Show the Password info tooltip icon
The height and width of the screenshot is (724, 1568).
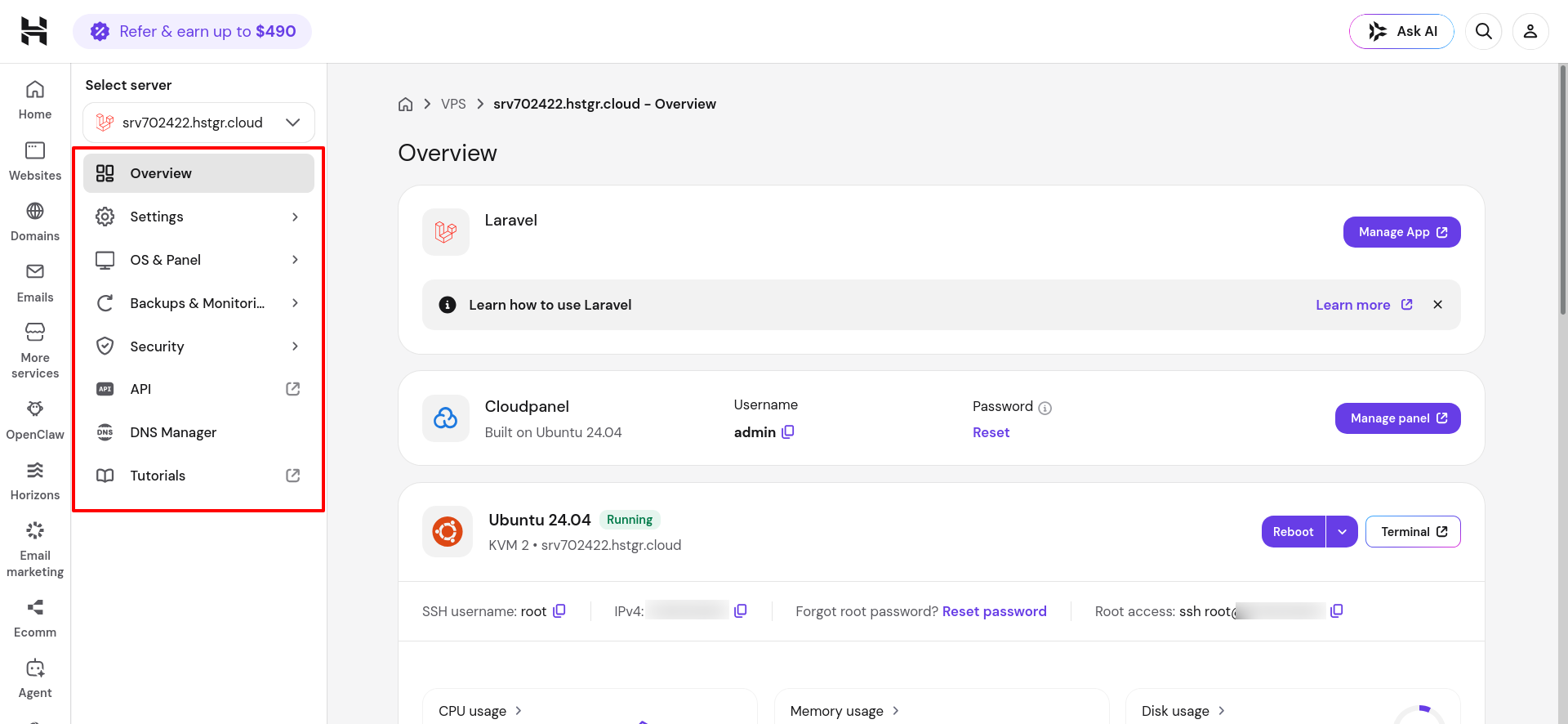1045,408
